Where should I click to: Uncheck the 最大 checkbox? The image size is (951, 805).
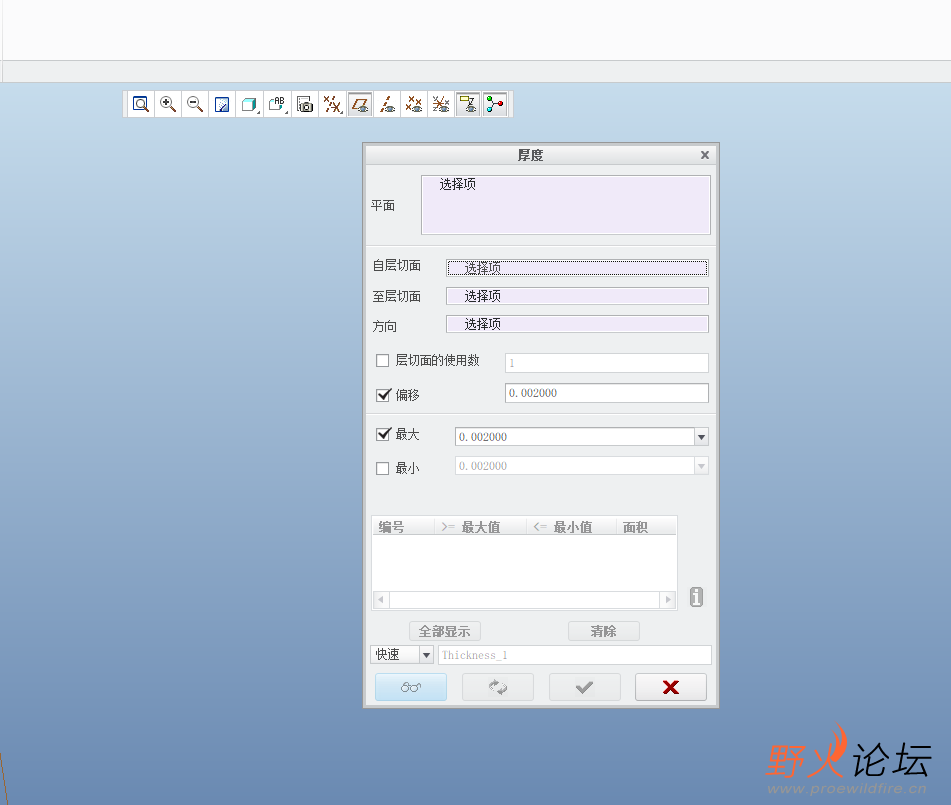[x=383, y=434]
